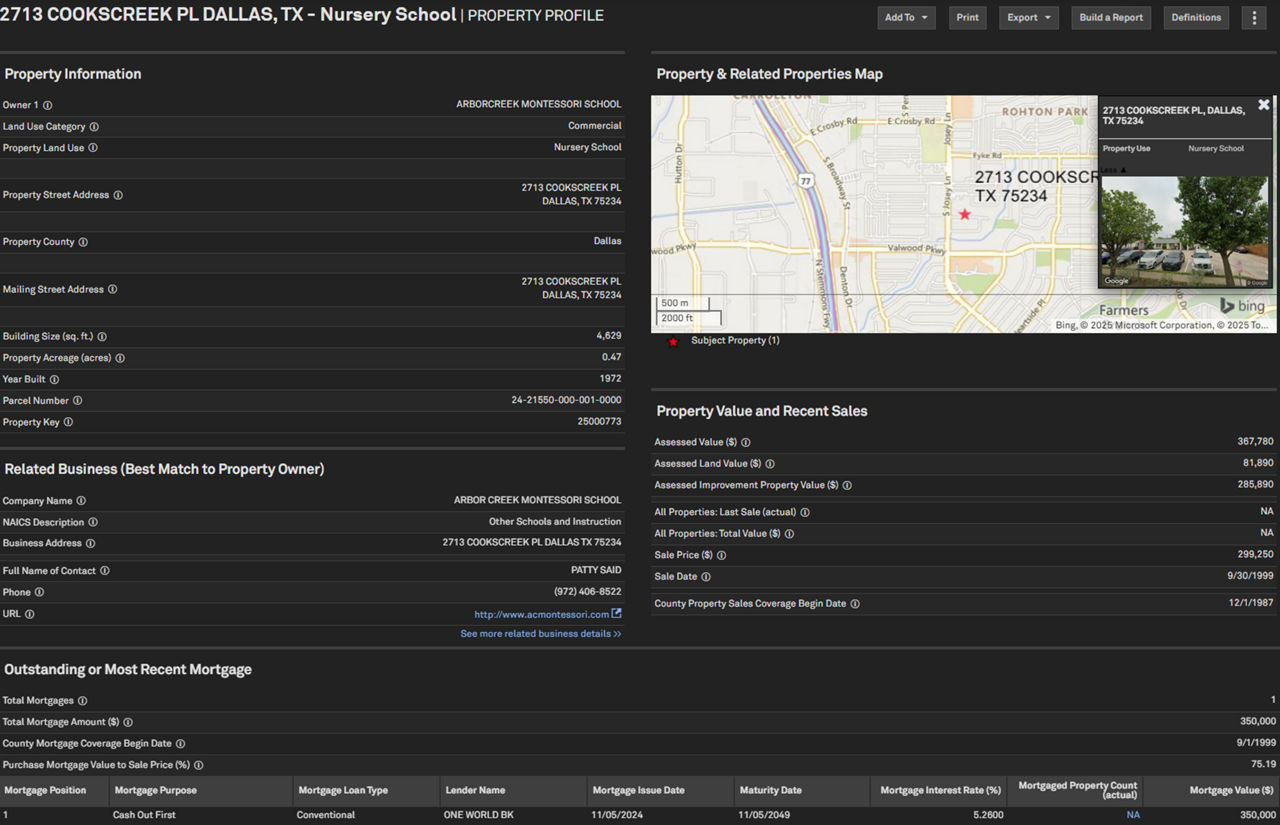1280x825 pixels.
Task: Click the Print button
Action: pos(967,17)
